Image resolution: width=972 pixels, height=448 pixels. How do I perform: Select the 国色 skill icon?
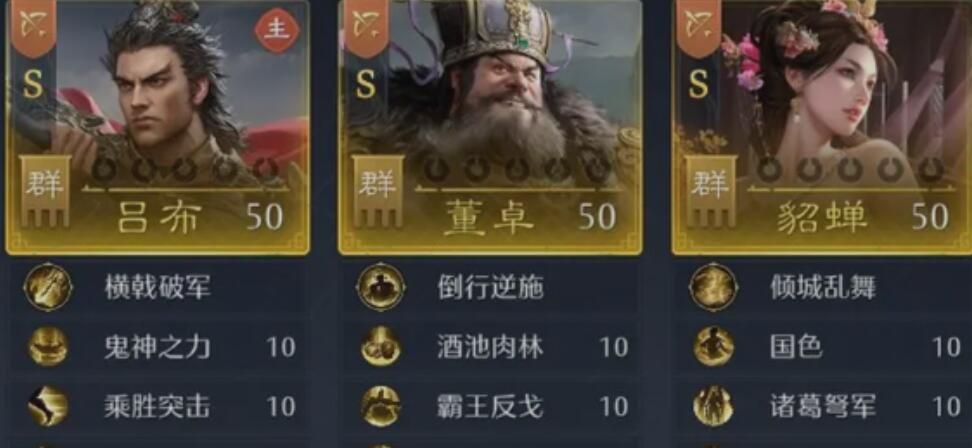coord(714,346)
